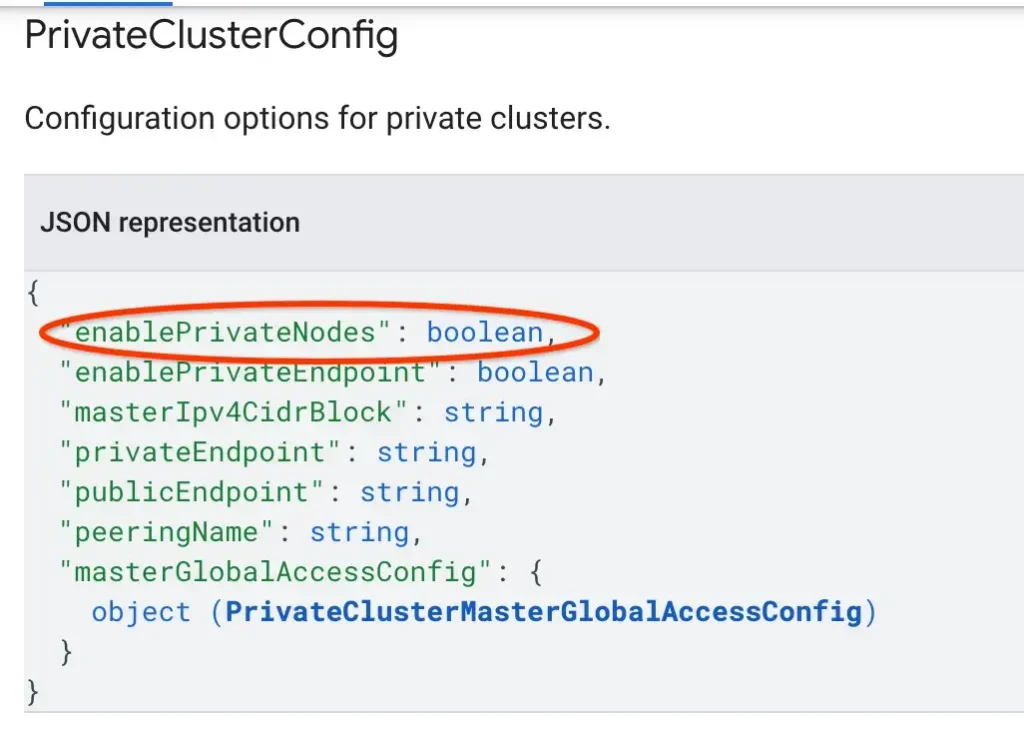Click the blue active tab indicator at top
This screenshot has width=1024, height=737.
108,3
